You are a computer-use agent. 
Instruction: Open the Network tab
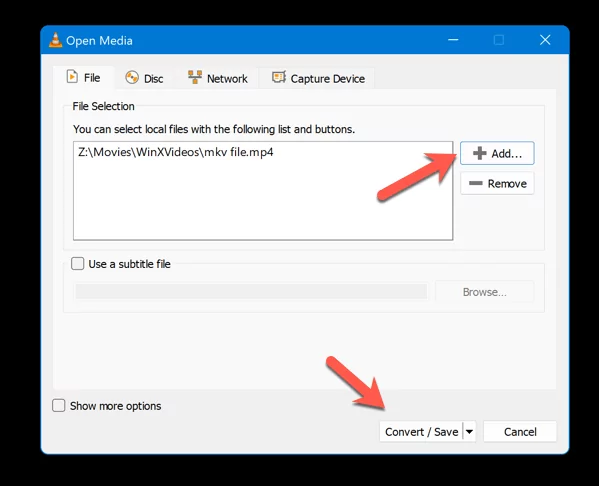click(218, 78)
